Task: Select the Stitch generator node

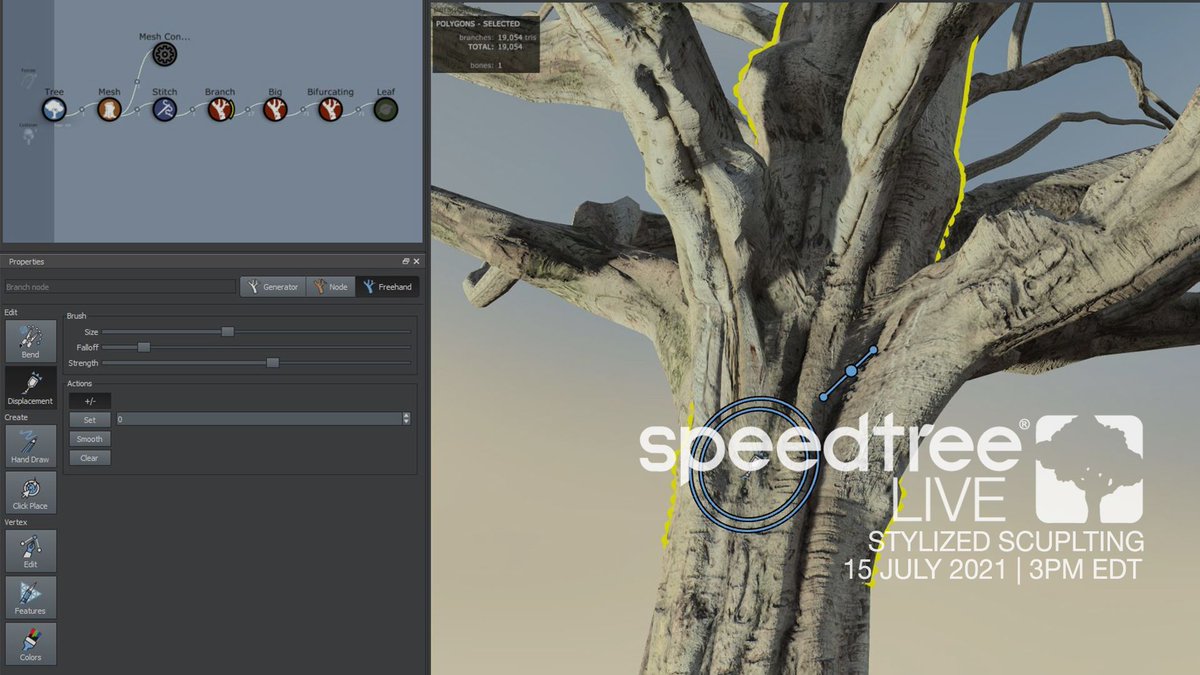Action: point(165,110)
